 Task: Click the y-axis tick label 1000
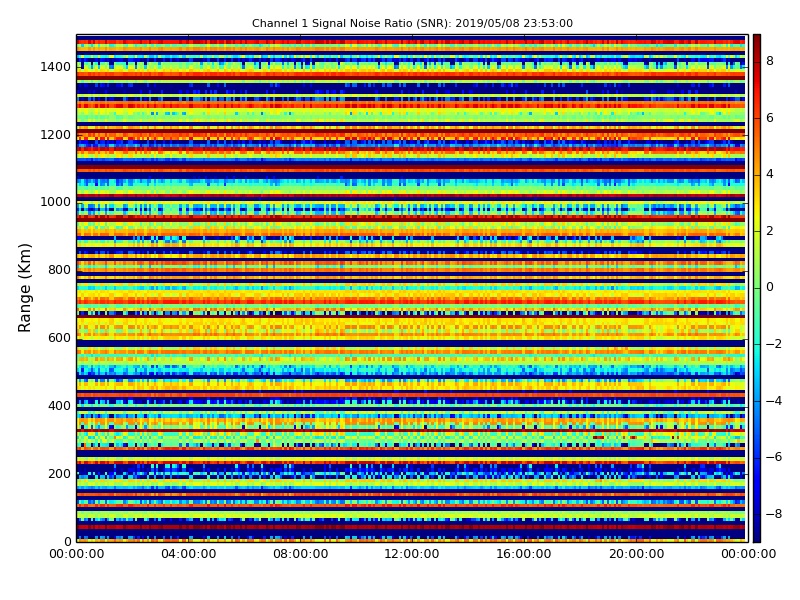click(x=56, y=202)
